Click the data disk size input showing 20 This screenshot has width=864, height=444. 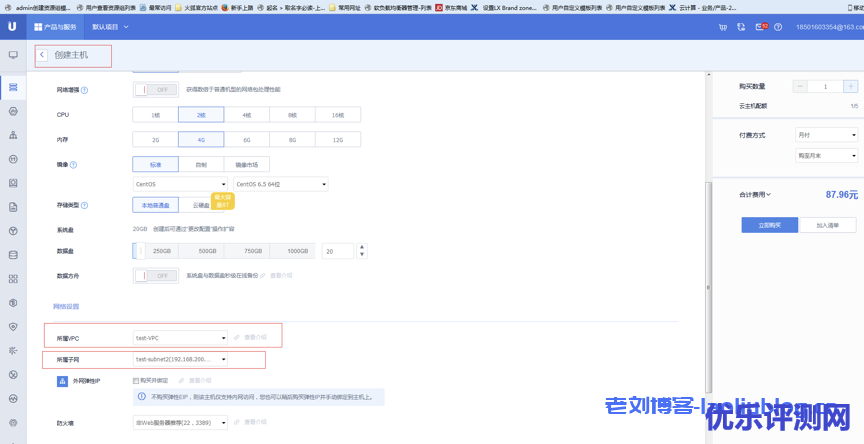point(338,251)
